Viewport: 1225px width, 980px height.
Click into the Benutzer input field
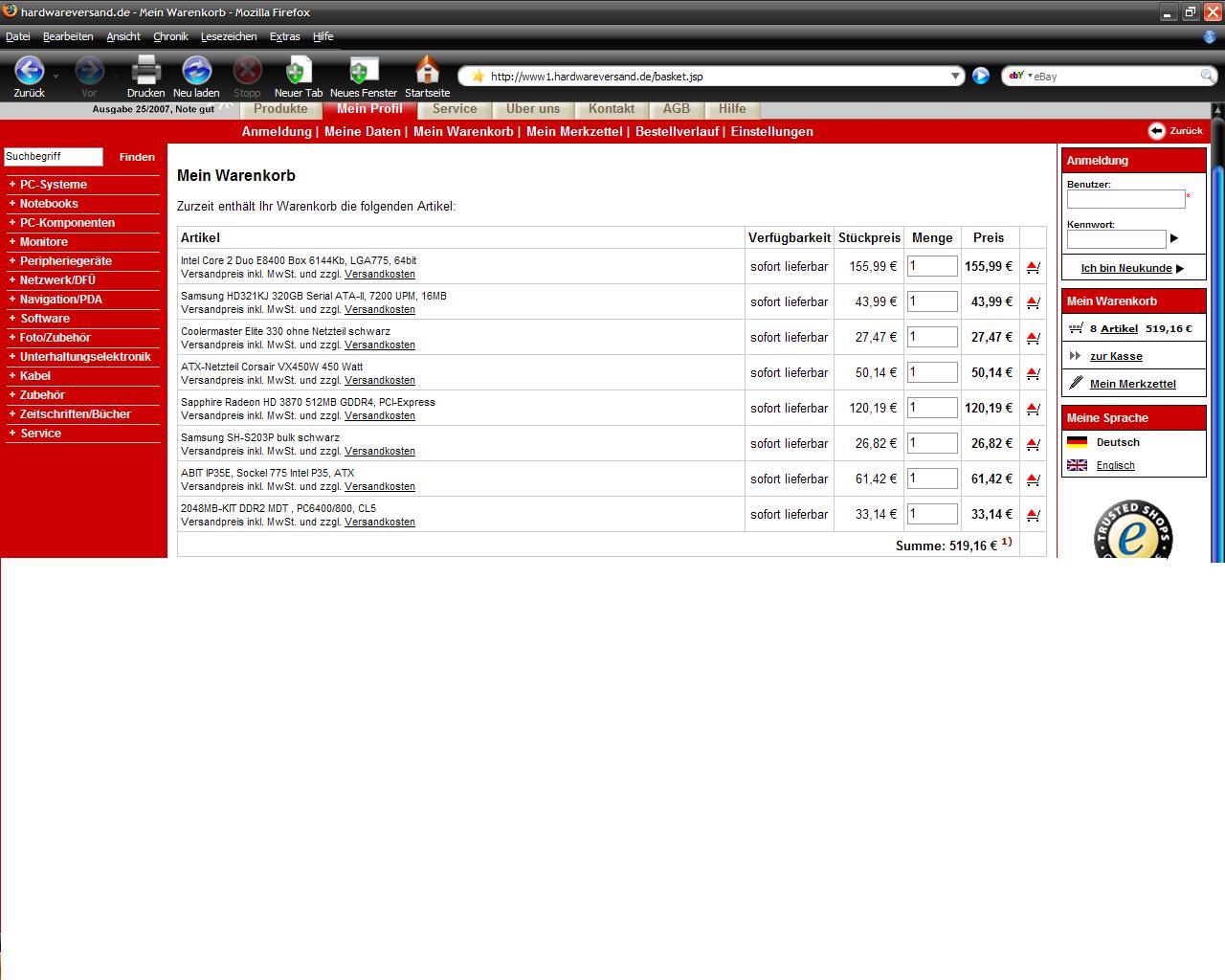click(x=1126, y=199)
